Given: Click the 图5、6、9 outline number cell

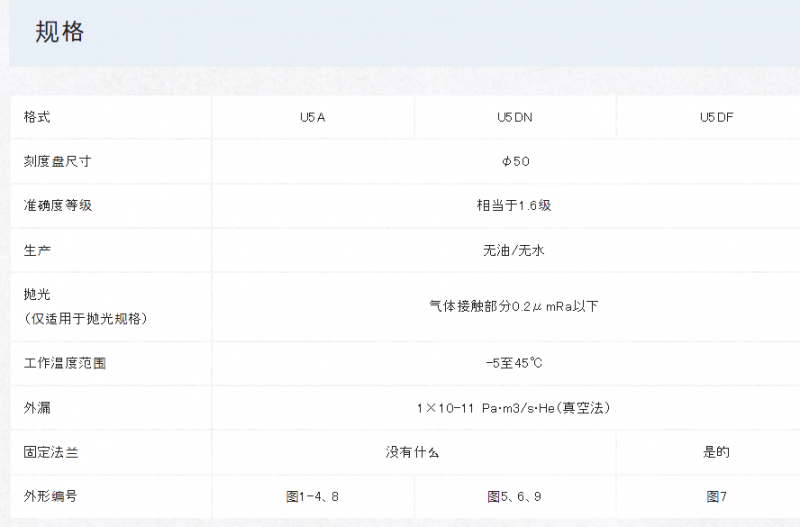Looking at the screenshot, I should point(514,496).
